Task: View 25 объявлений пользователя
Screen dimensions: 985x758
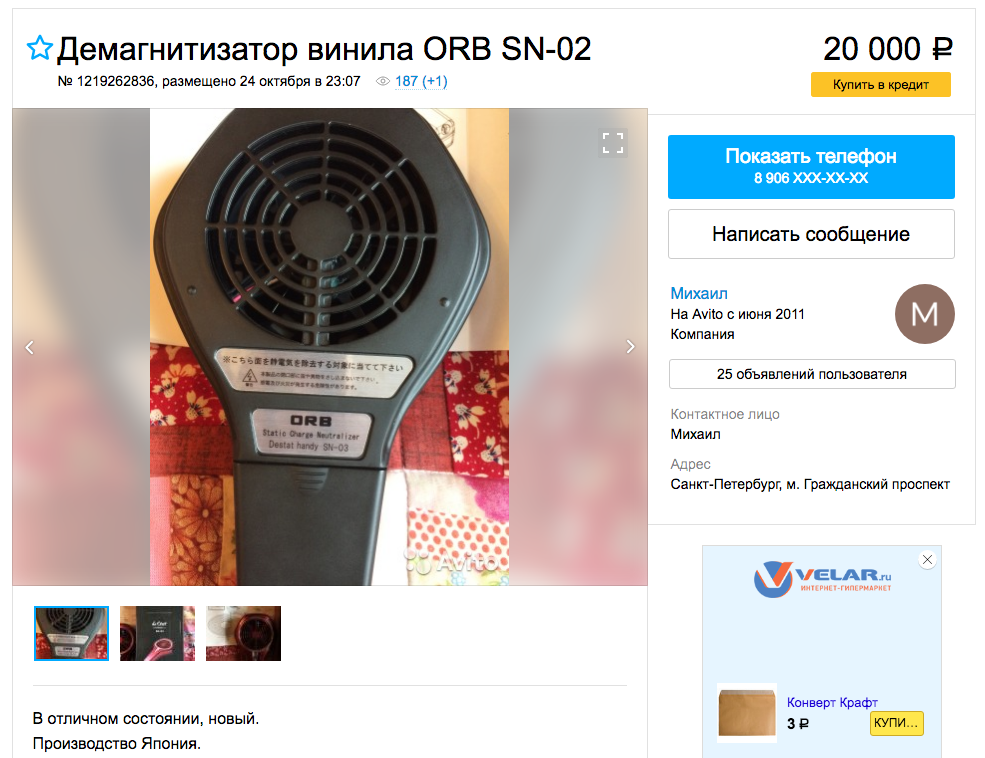Action: pos(812,374)
